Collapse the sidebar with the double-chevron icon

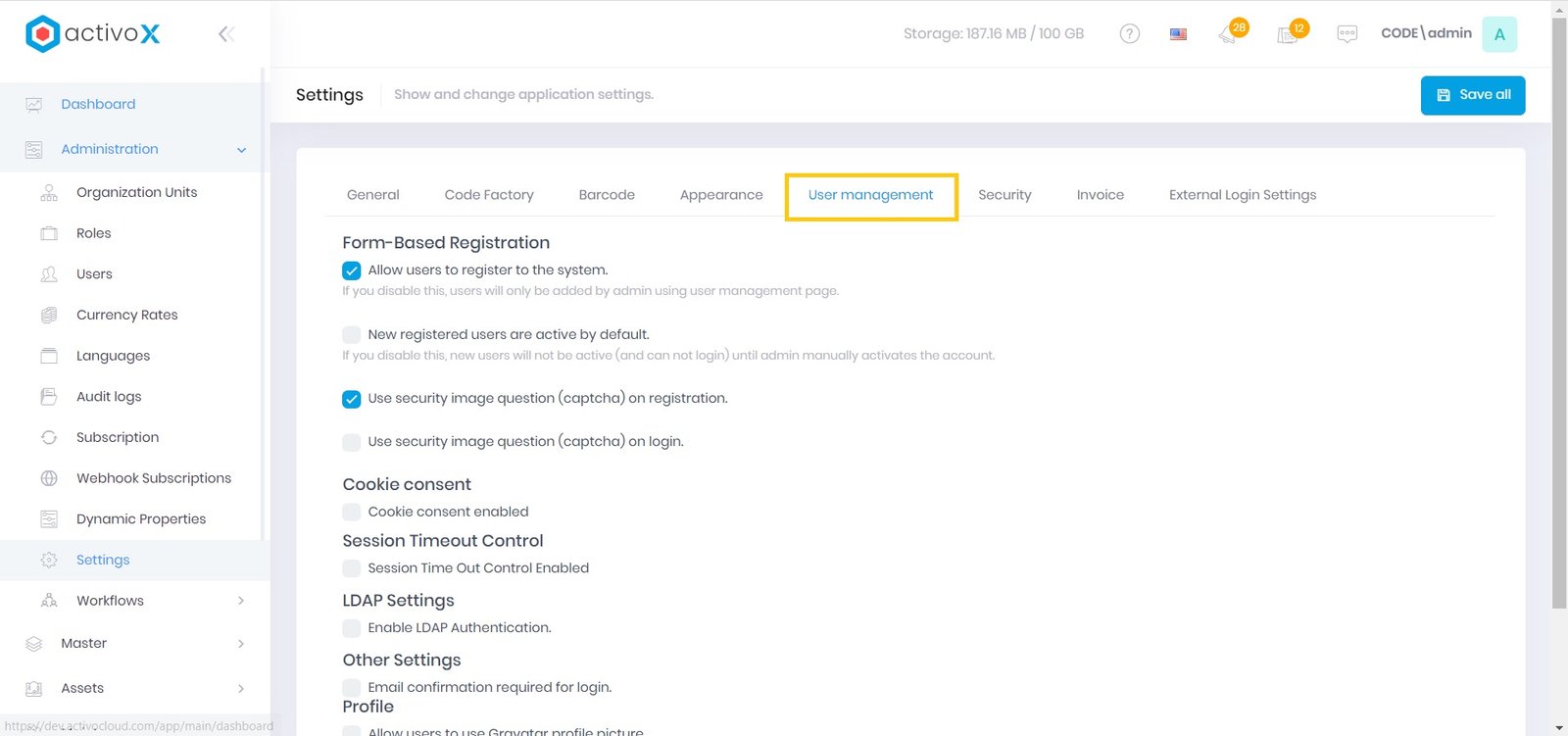(x=226, y=34)
